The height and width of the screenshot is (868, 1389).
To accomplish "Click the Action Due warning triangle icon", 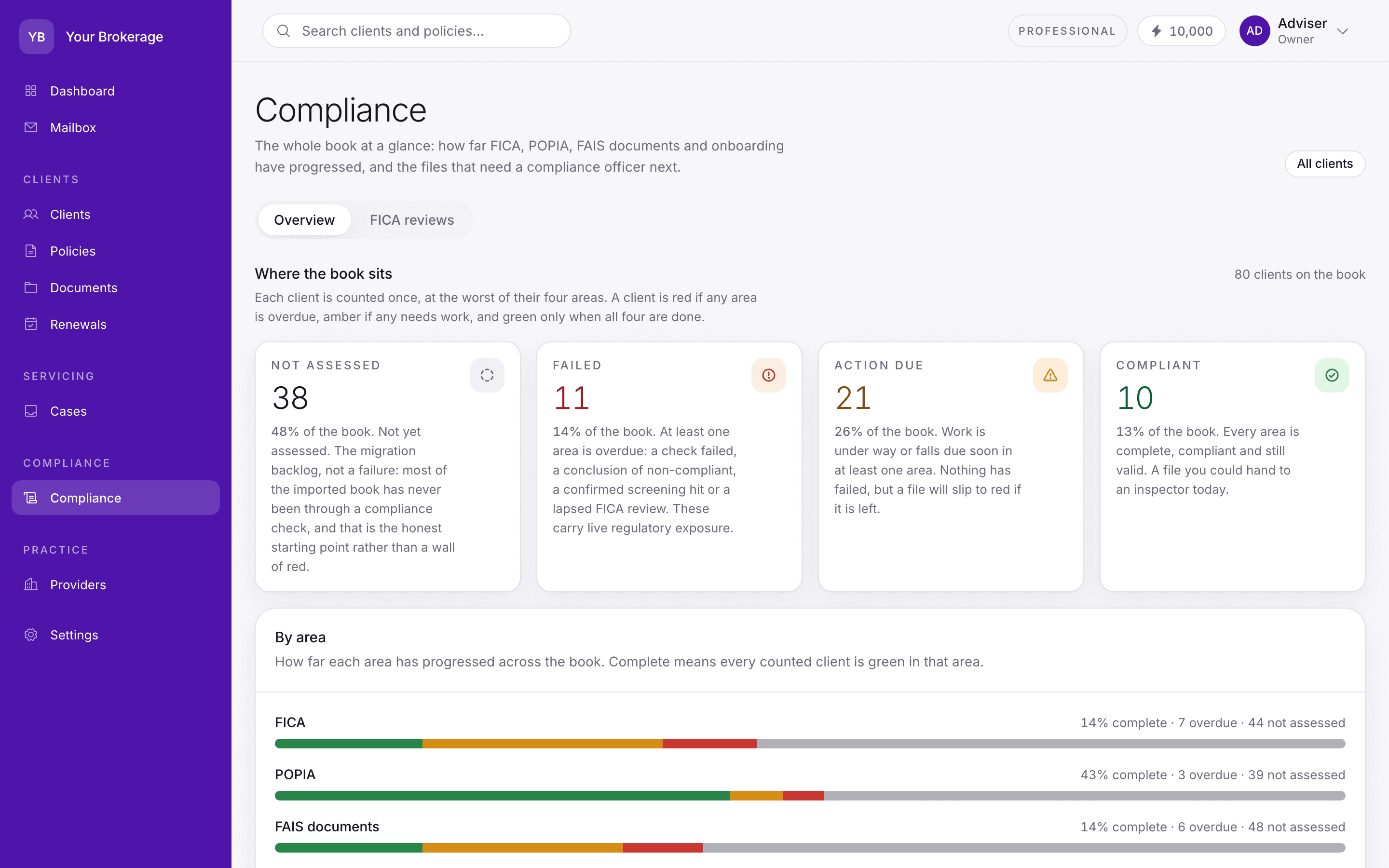I will (1050, 376).
